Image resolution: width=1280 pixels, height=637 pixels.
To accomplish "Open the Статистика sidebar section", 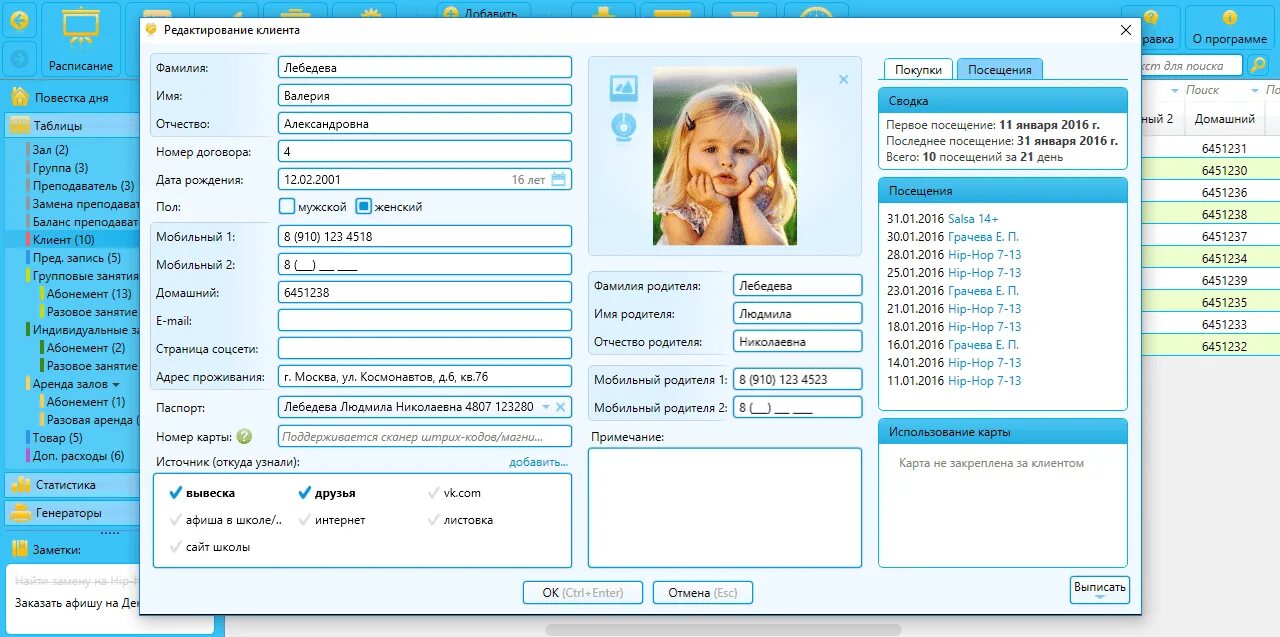I will 71,485.
